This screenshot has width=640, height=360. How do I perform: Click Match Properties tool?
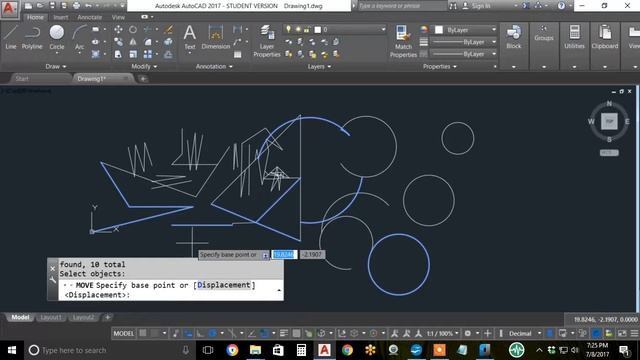click(x=403, y=41)
